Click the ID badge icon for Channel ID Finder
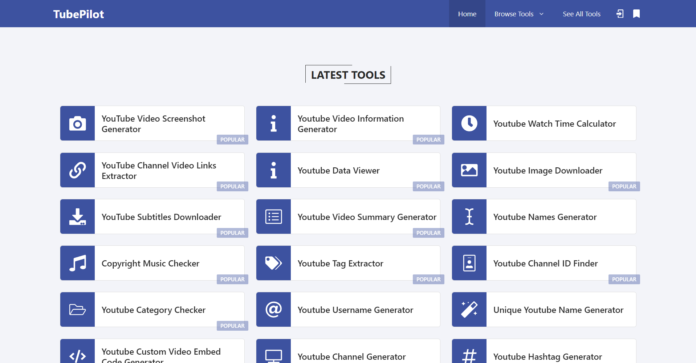 click(x=469, y=263)
